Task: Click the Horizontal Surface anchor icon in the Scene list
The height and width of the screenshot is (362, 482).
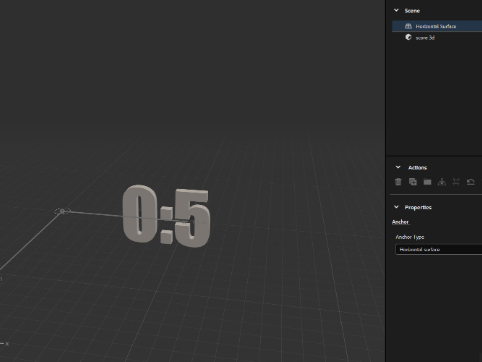Action: [x=408, y=26]
